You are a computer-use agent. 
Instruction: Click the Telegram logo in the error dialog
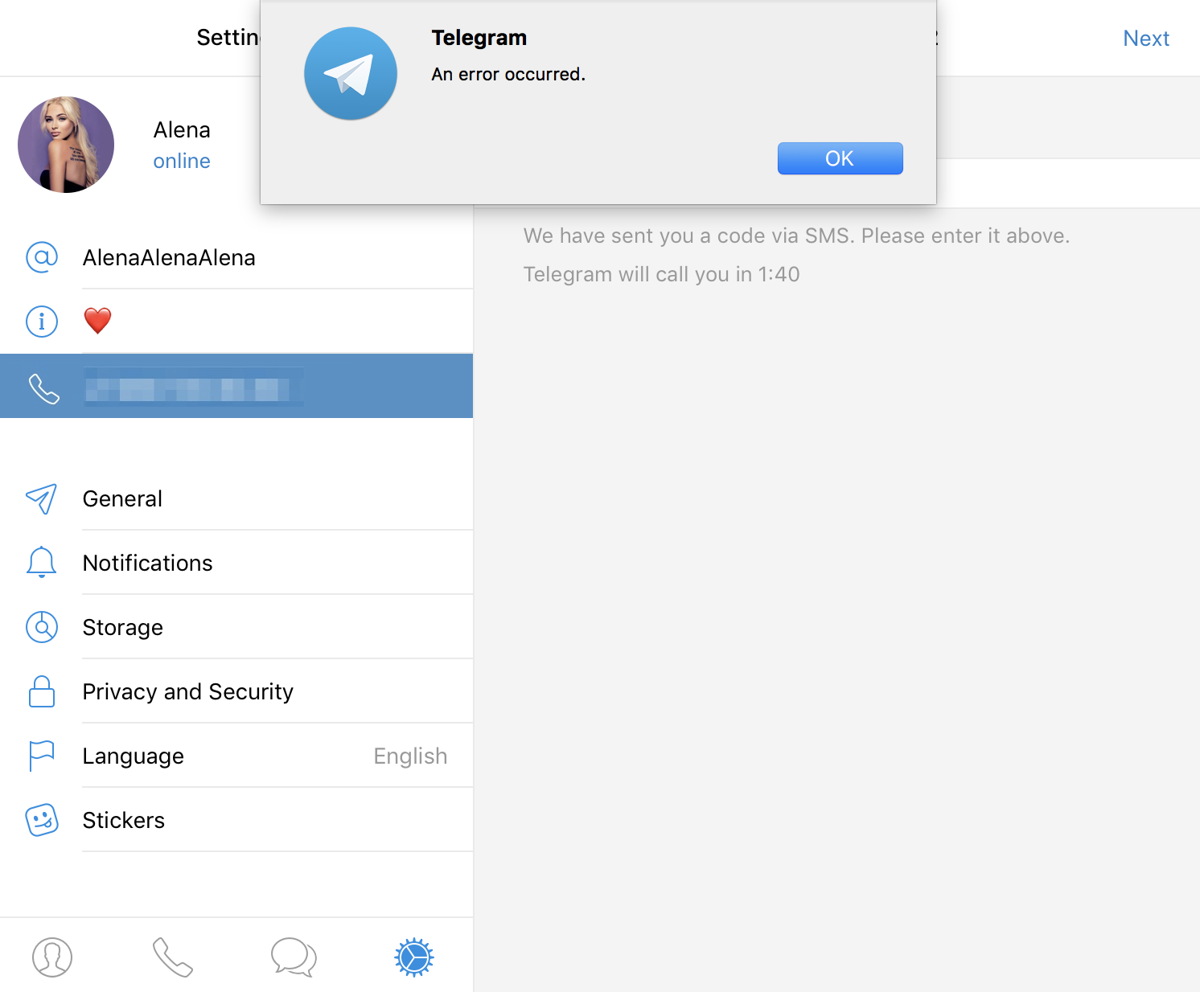coord(351,73)
